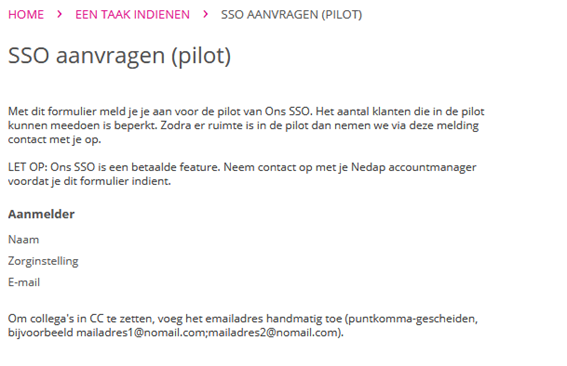Select the E-mail field label
Screen dimensions: 567x366
click(24, 282)
